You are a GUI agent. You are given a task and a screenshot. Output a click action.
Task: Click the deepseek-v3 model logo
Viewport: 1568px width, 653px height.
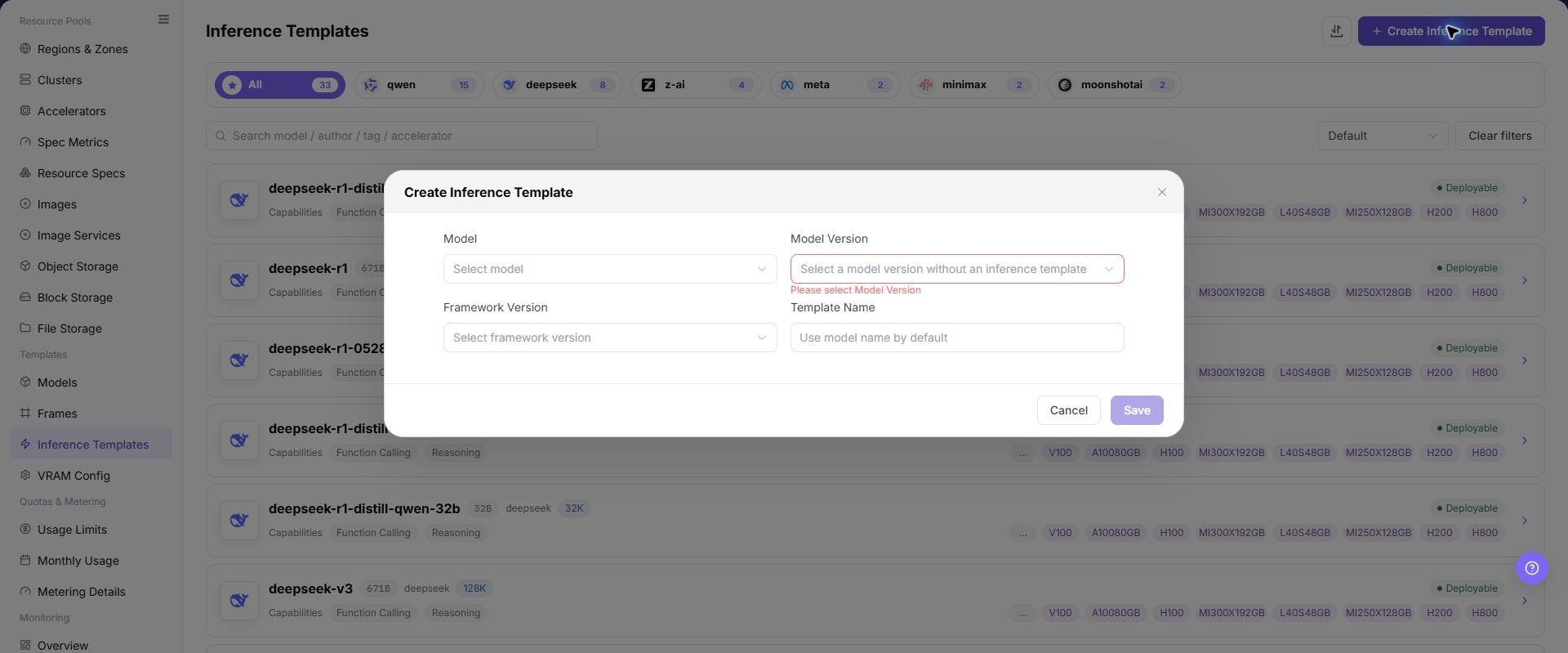pos(239,601)
